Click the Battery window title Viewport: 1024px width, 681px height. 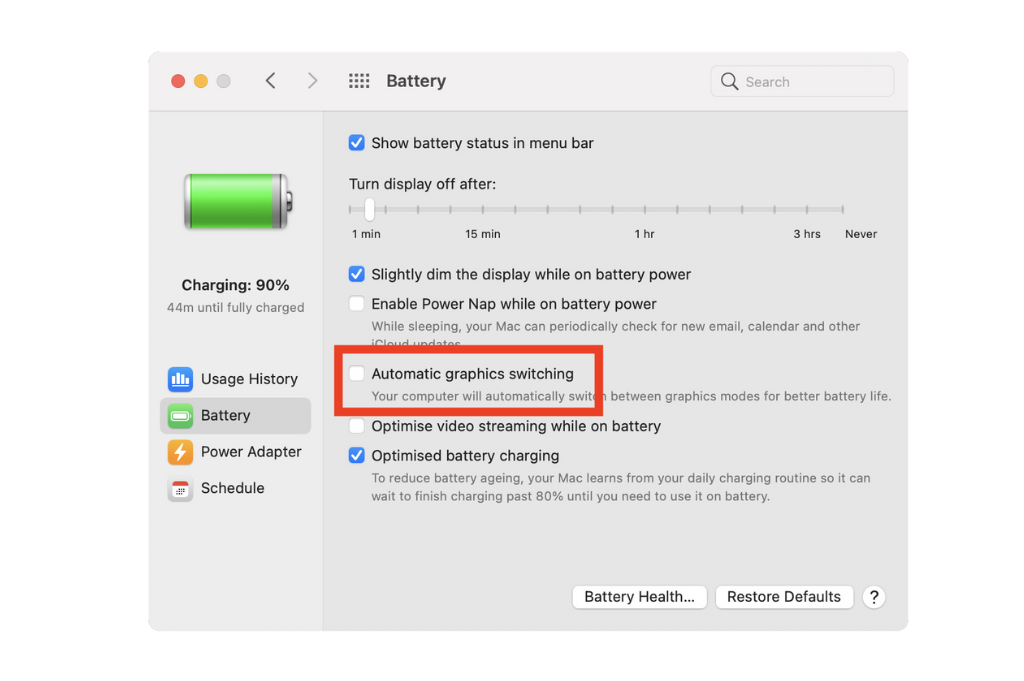pos(416,81)
